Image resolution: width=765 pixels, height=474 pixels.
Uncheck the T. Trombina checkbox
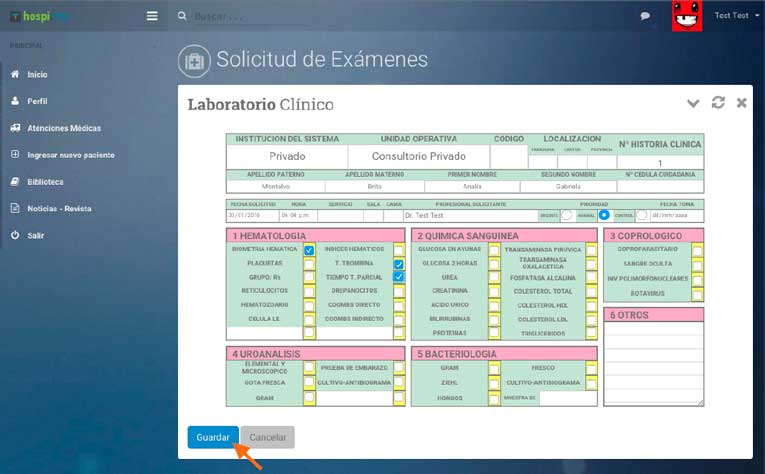(x=399, y=264)
